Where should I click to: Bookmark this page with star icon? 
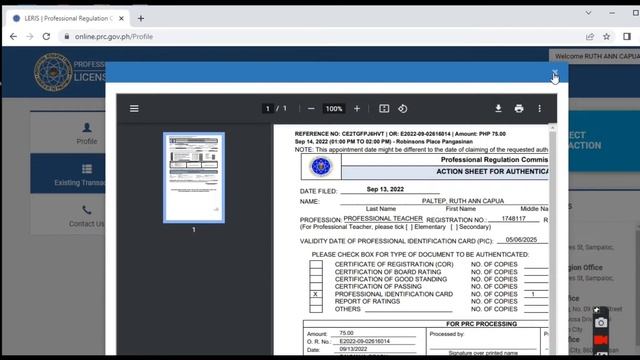coord(607,37)
